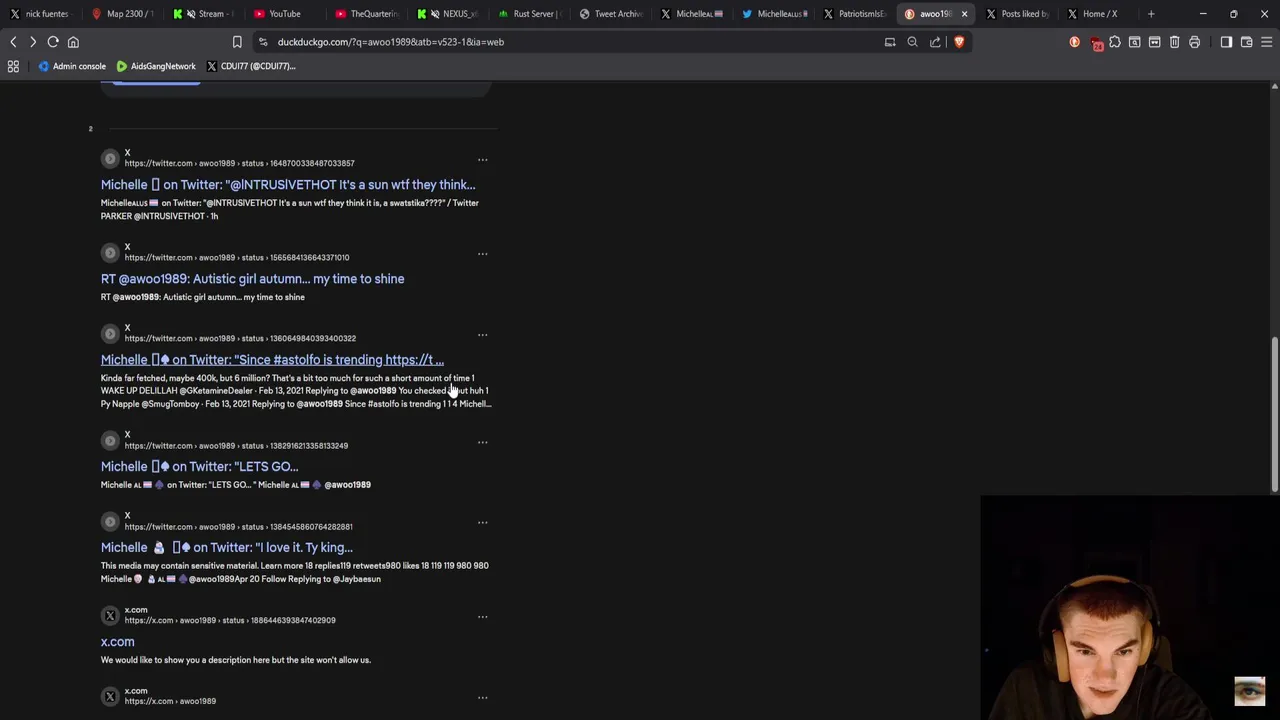Close the active awoo1989 tab

[964, 14]
